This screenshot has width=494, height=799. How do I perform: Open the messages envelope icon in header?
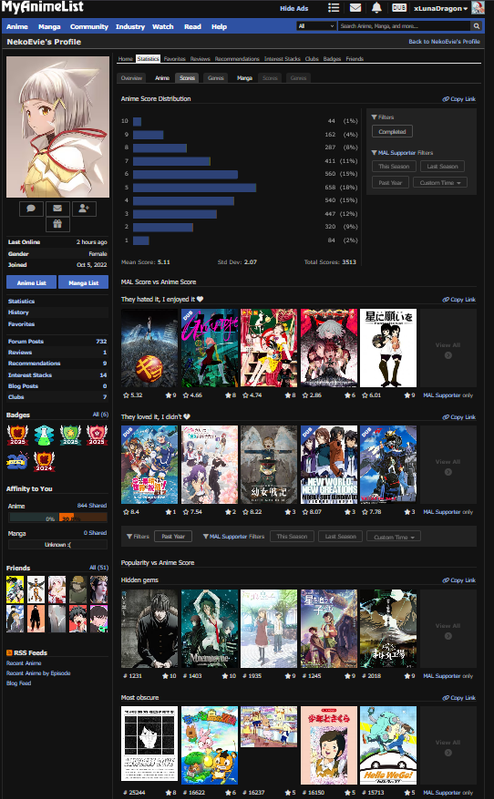(355, 8)
